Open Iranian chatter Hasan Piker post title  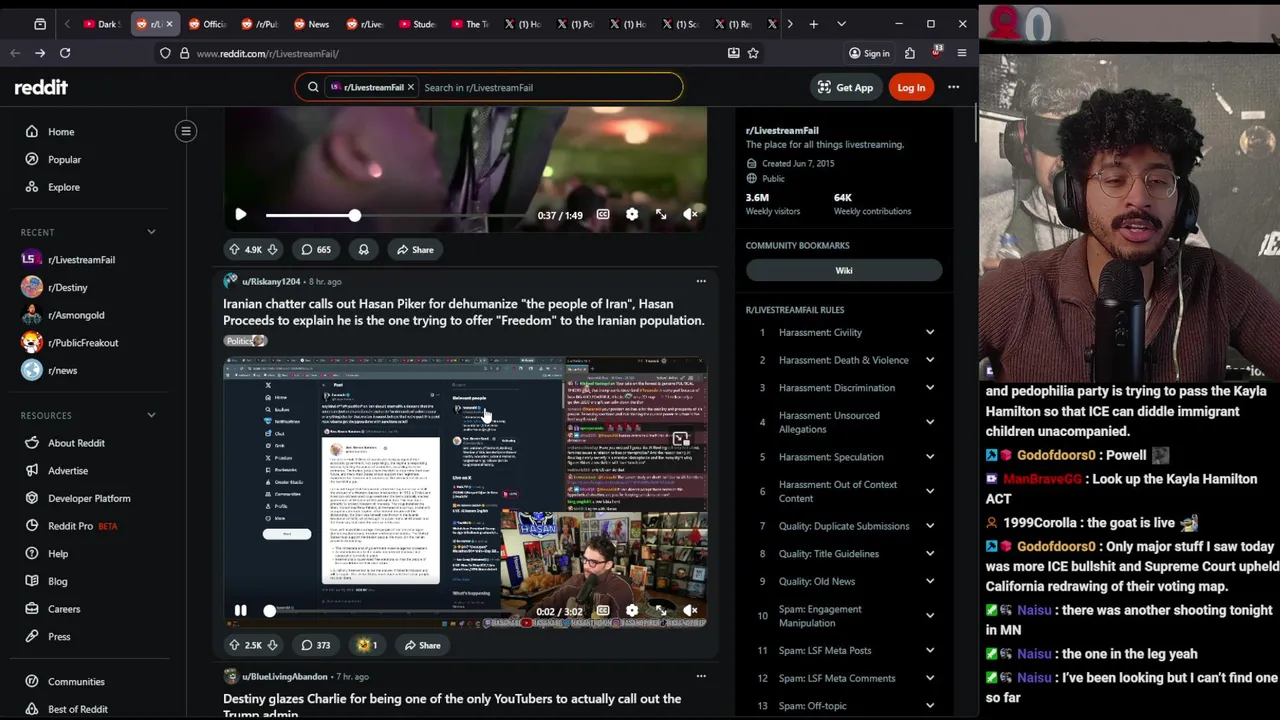tap(464, 312)
